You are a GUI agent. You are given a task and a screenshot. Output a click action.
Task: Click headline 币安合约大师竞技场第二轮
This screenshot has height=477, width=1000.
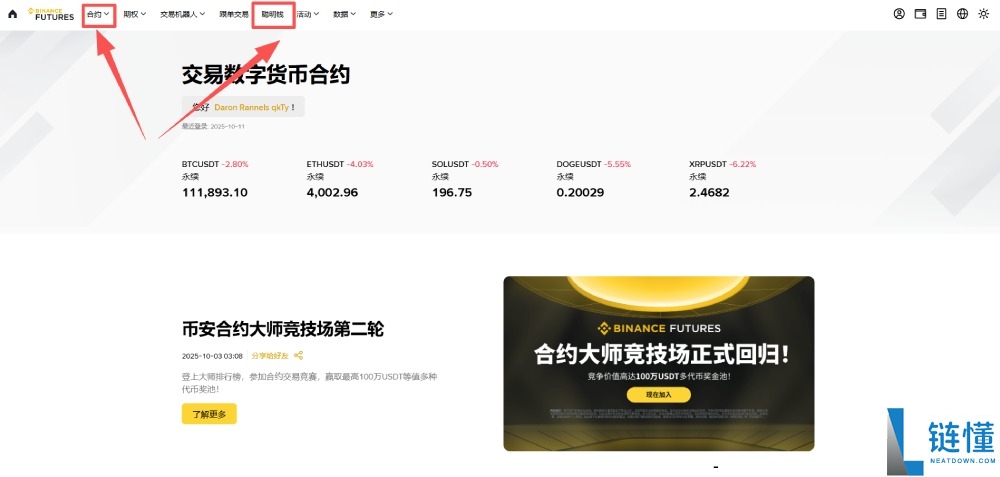coord(283,329)
